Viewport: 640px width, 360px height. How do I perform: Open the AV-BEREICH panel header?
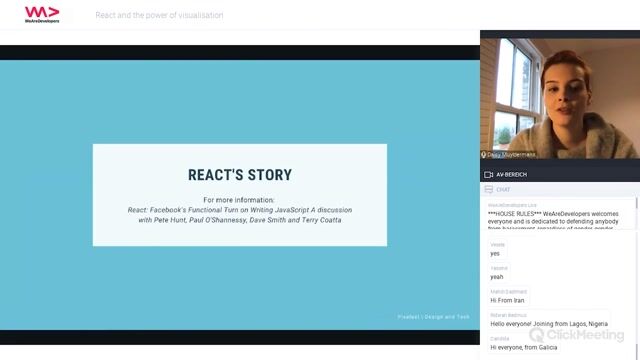point(560,174)
